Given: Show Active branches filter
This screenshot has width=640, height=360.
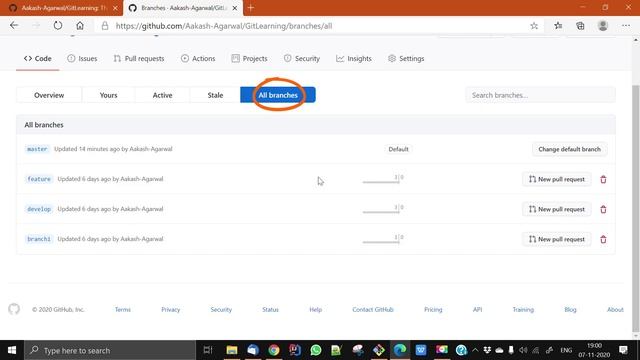Looking at the screenshot, I should point(162,95).
